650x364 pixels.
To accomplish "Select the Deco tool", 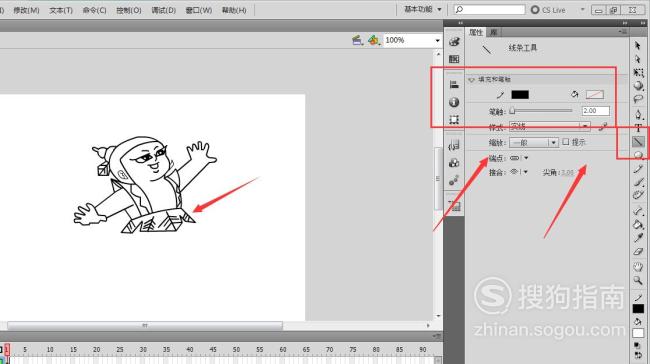I will (638, 195).
